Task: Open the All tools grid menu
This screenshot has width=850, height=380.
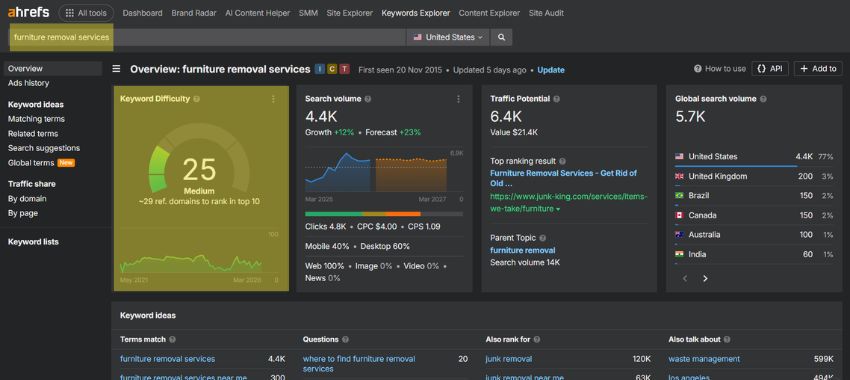Action: pyautogui.click(x=86, y=13)
